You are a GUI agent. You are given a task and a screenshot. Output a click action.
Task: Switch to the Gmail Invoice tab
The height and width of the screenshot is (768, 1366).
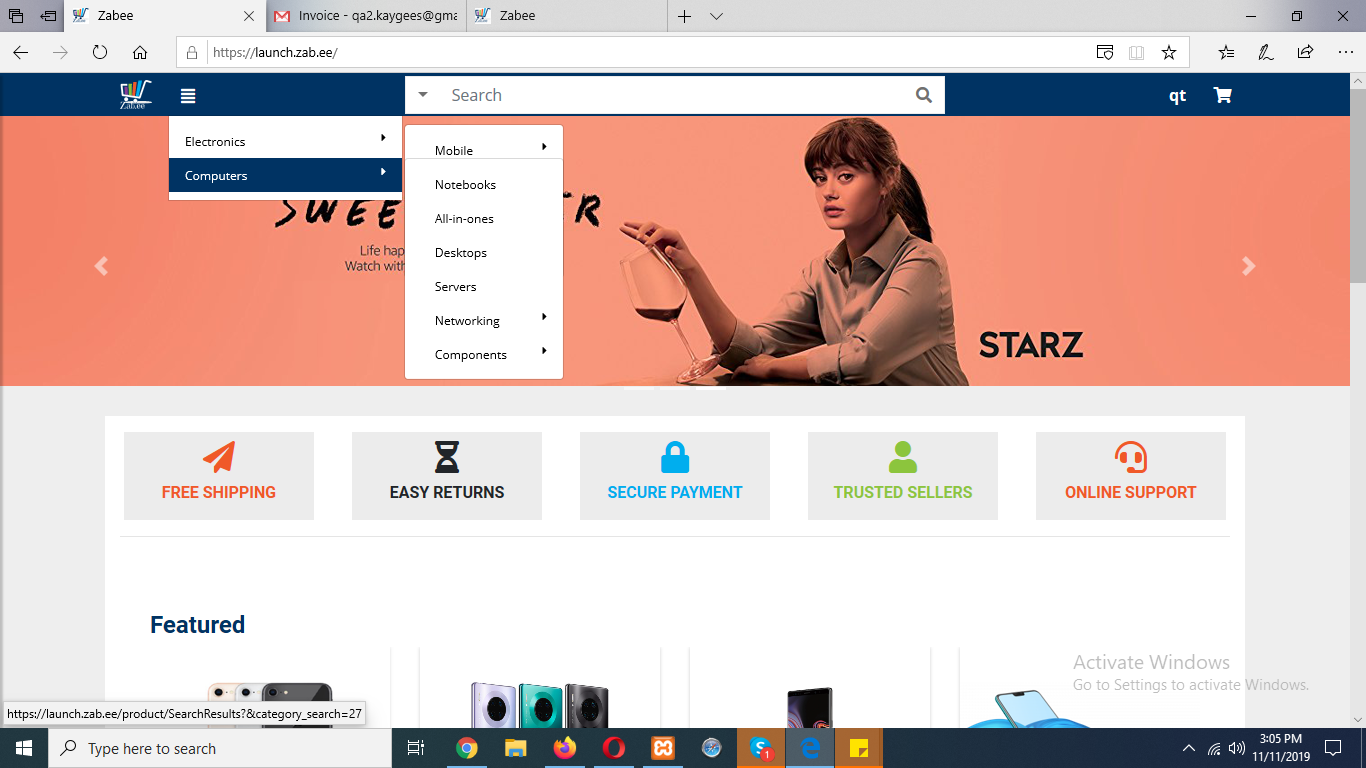tap(366, 16)
